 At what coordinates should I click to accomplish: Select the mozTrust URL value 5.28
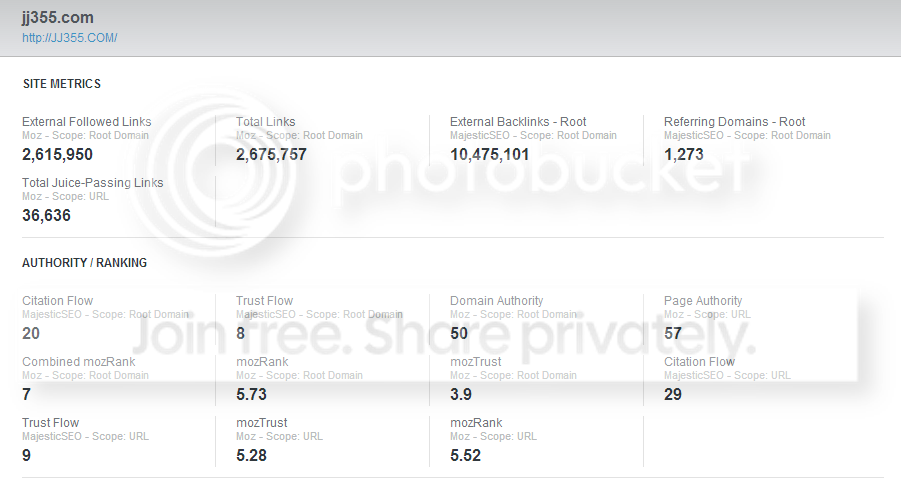[251, 455]
